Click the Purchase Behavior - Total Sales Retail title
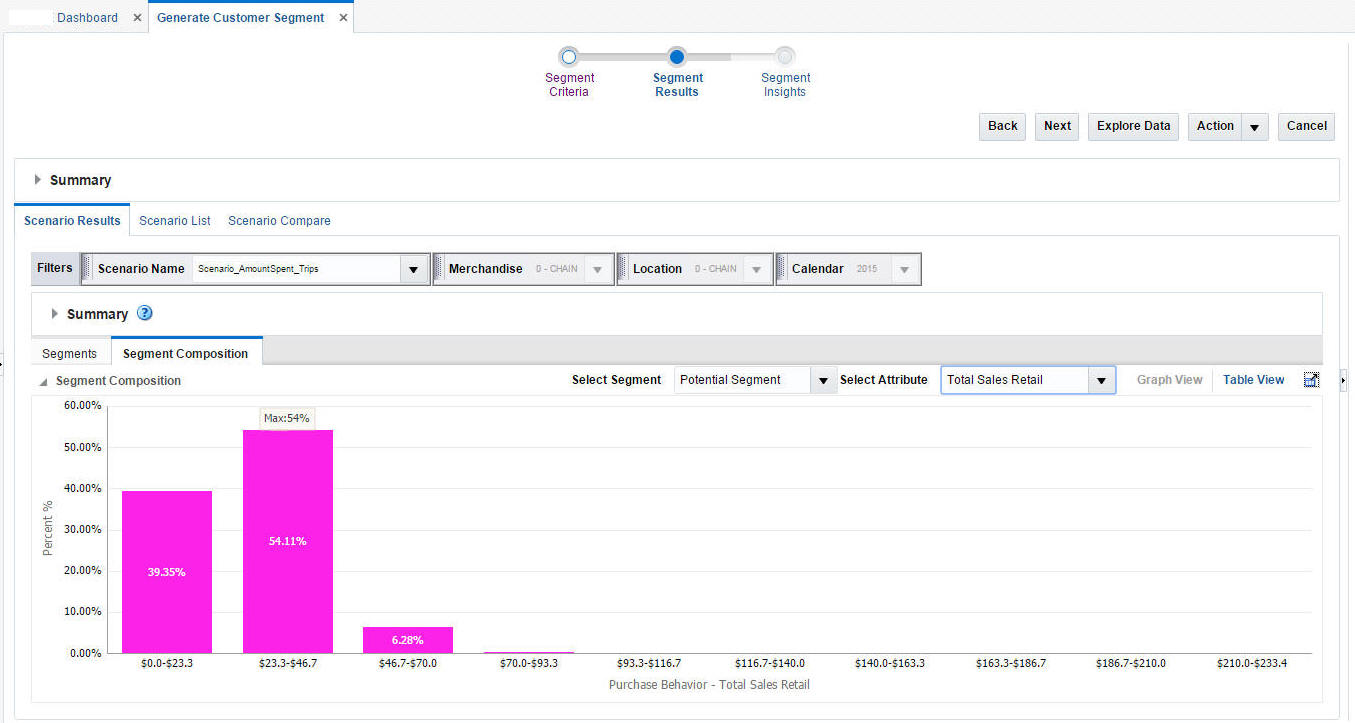The image size is (1355, 723). (709, 685)
